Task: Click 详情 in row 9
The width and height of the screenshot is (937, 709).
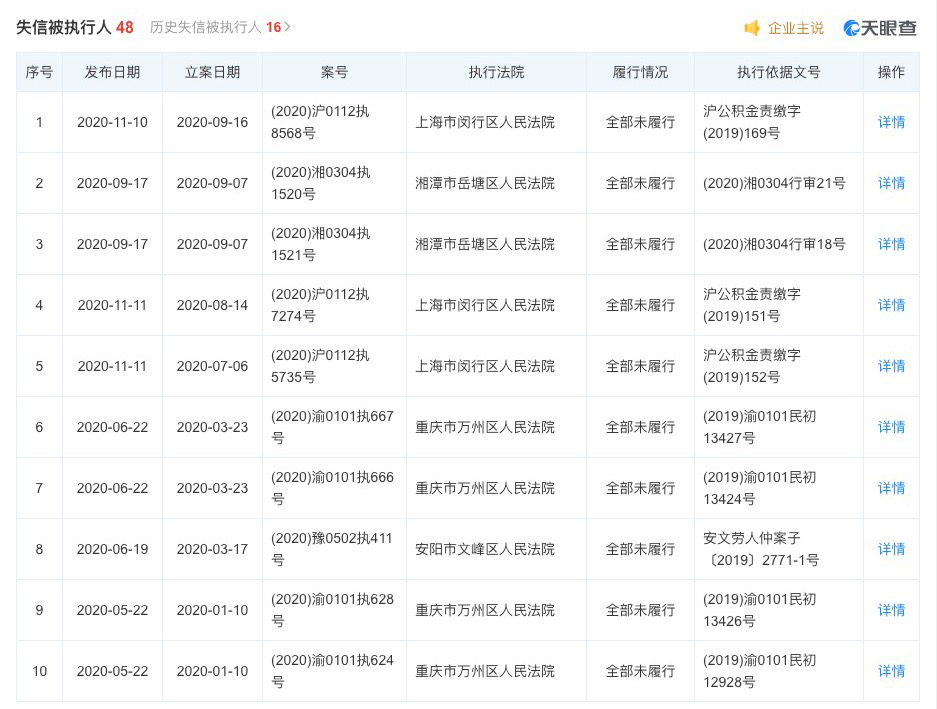Action: pos(891,610)
